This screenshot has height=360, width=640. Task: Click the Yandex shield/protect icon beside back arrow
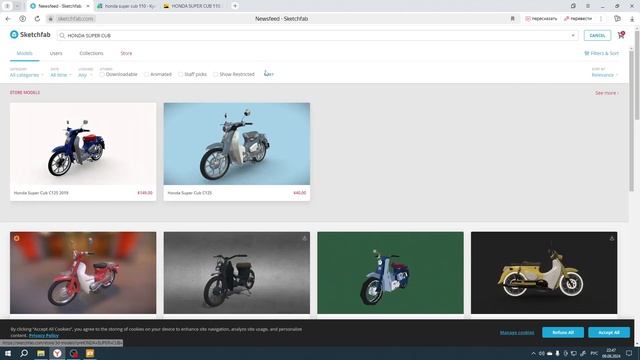point(22,19)
